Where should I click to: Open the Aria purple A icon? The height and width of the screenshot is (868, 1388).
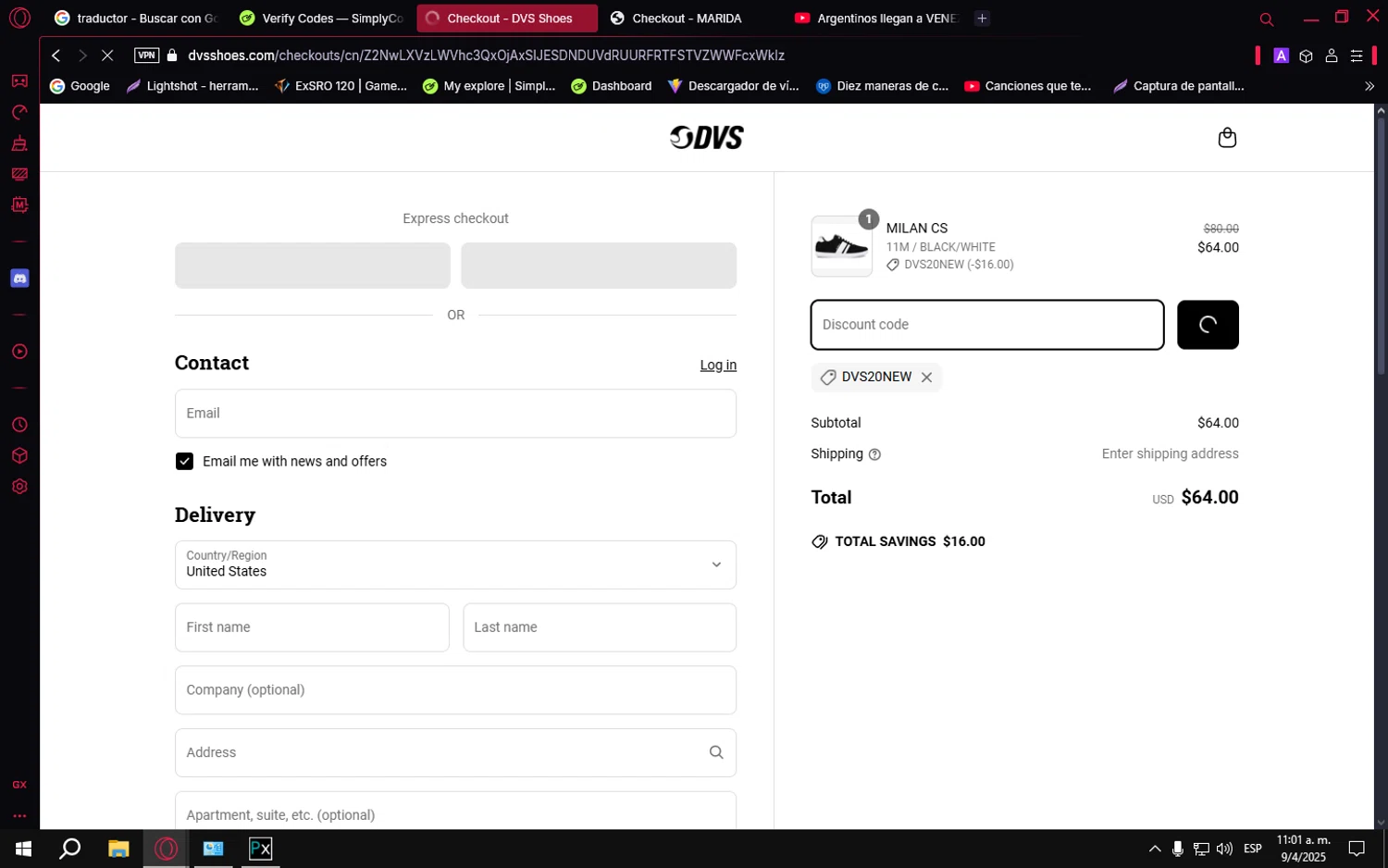click(1281, 56)
